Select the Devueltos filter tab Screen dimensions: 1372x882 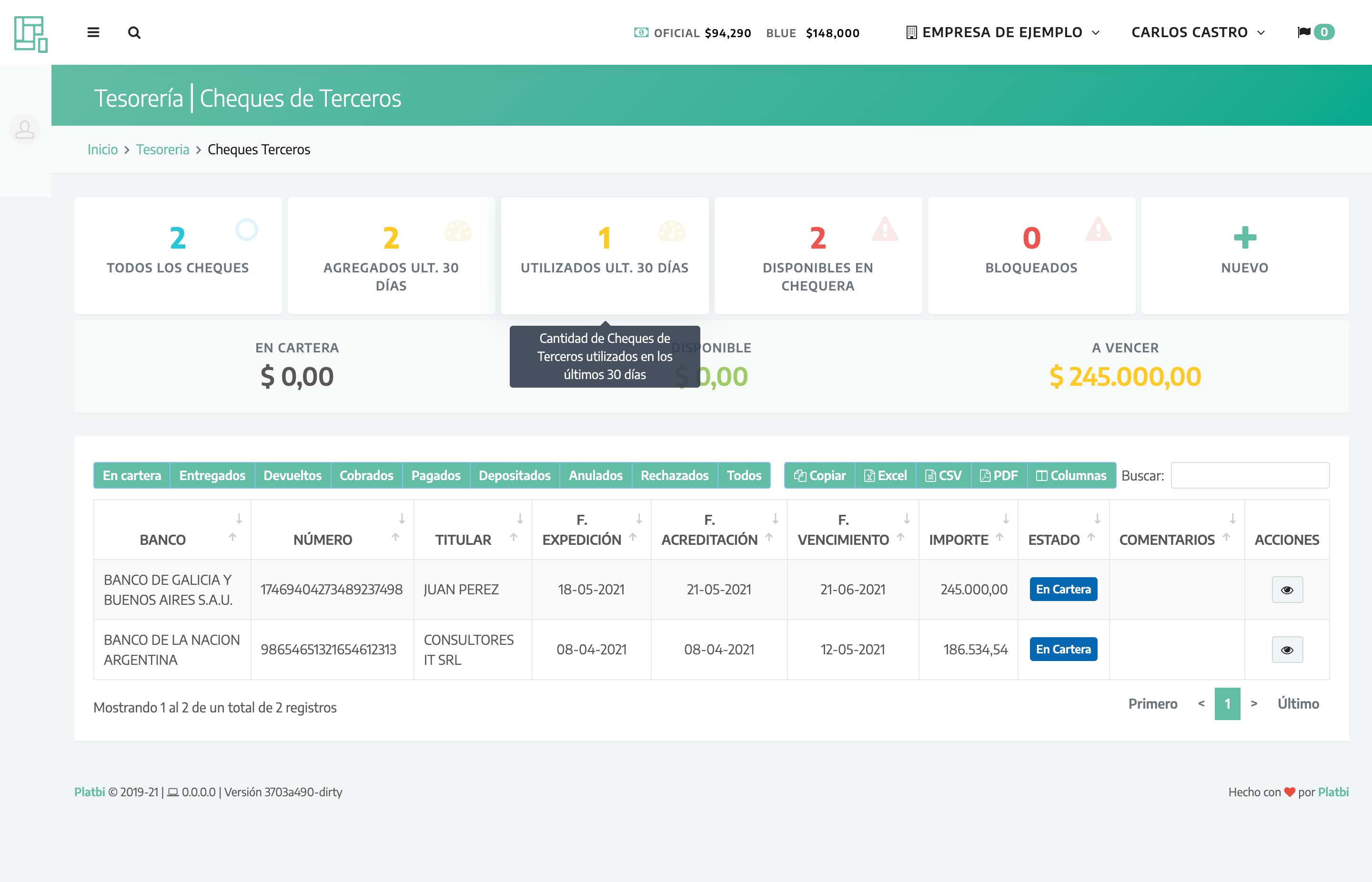292,475
